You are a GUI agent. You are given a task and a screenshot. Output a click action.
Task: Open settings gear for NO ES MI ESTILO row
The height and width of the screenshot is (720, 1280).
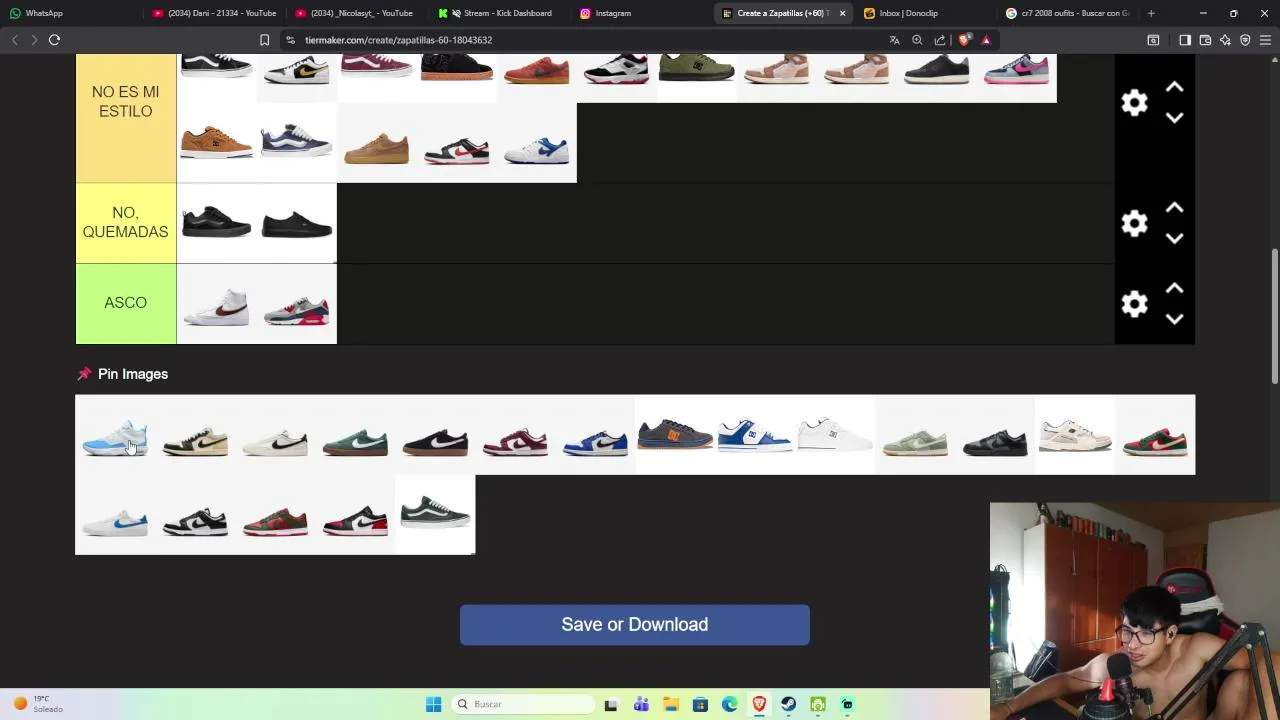coord(1134,103)
